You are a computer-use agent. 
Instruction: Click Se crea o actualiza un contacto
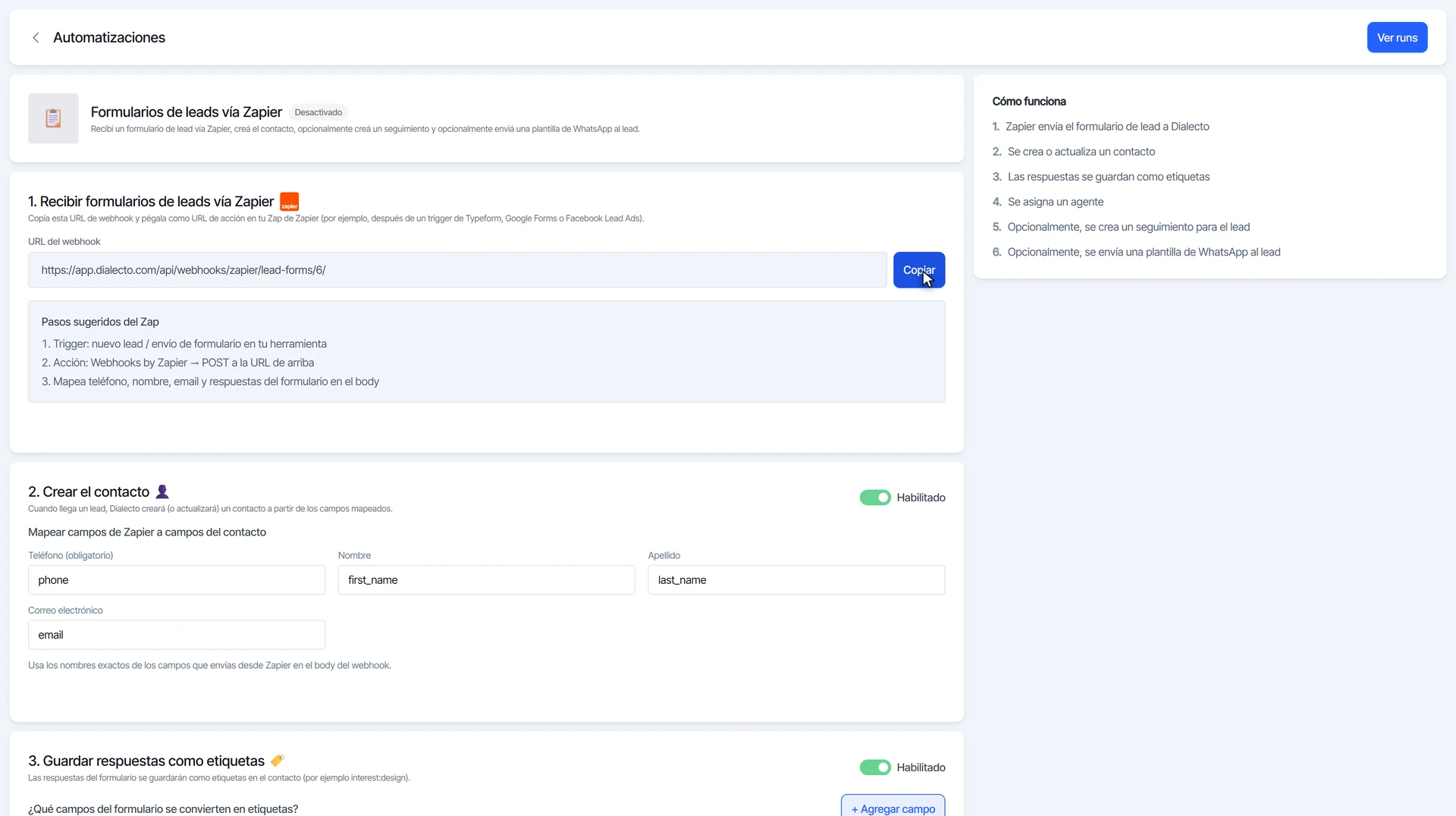point(1081,152)
